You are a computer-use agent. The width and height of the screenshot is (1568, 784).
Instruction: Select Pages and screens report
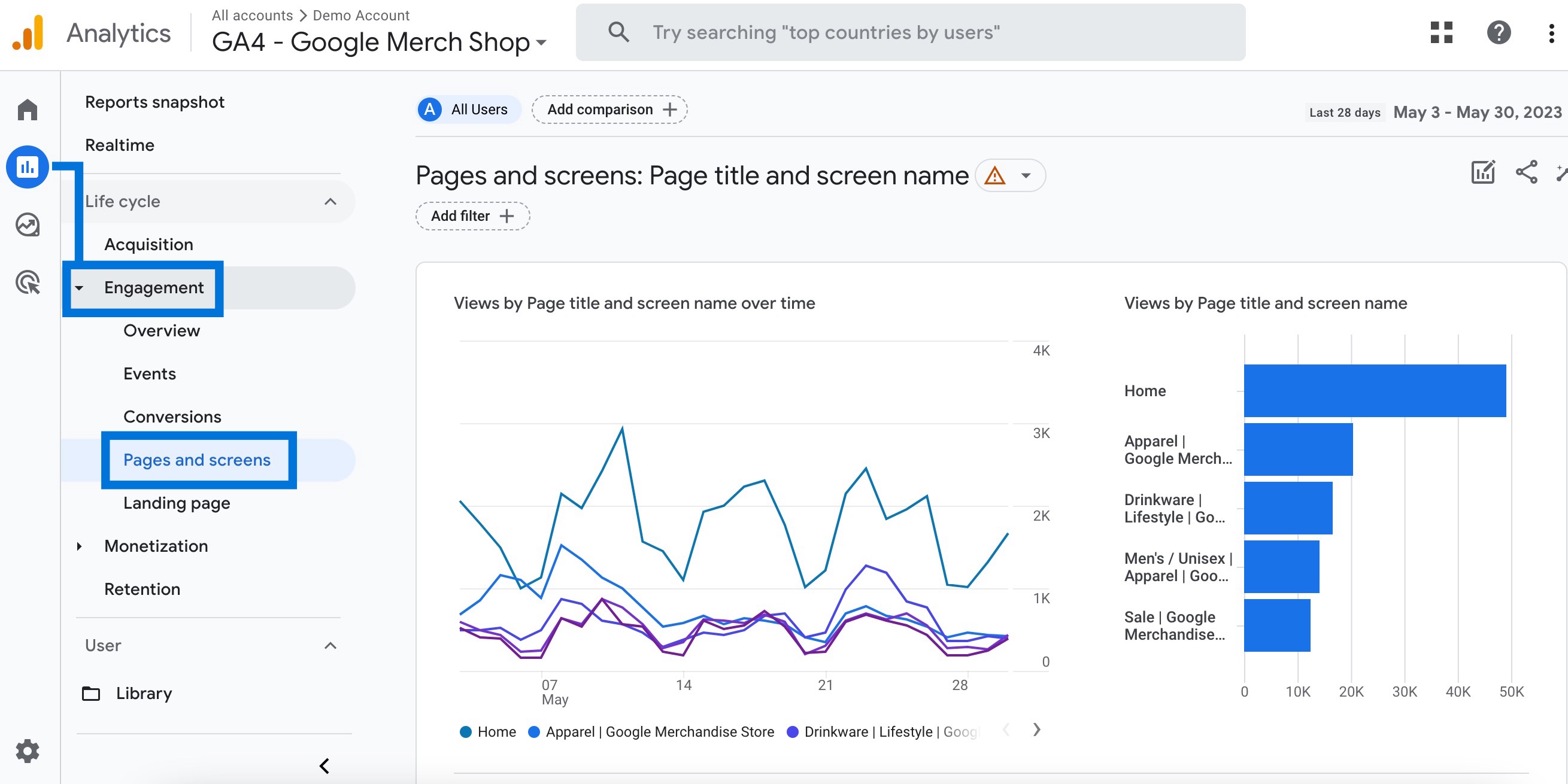tap(197, 460)
